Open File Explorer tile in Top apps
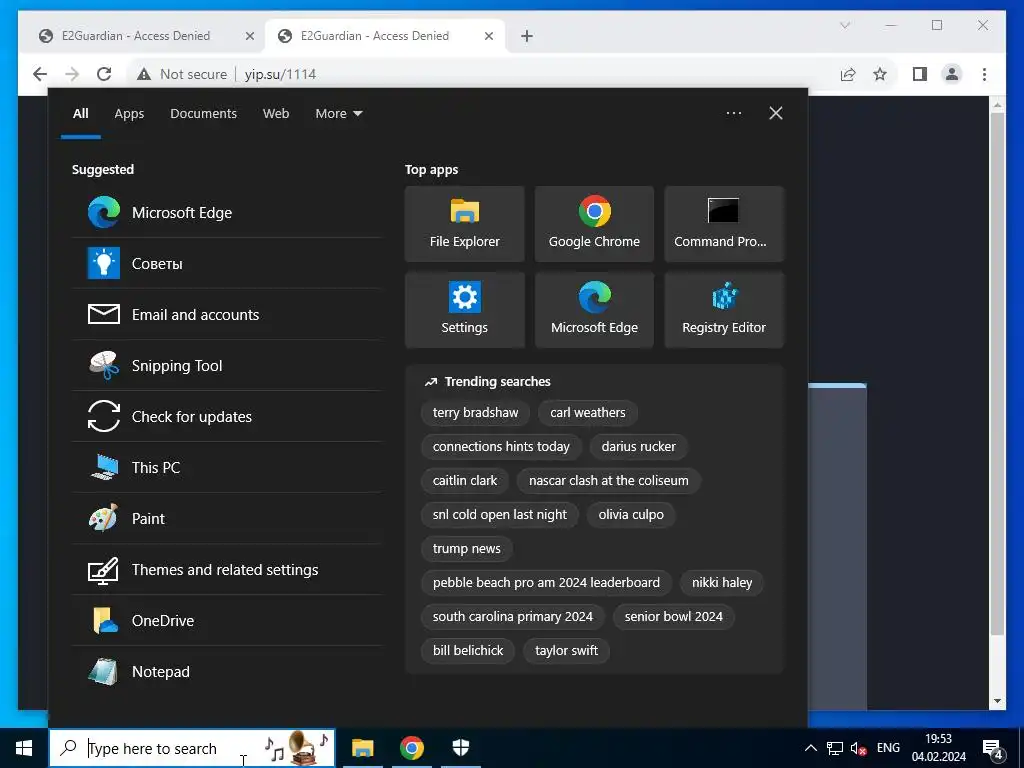 tap(464, 224)
